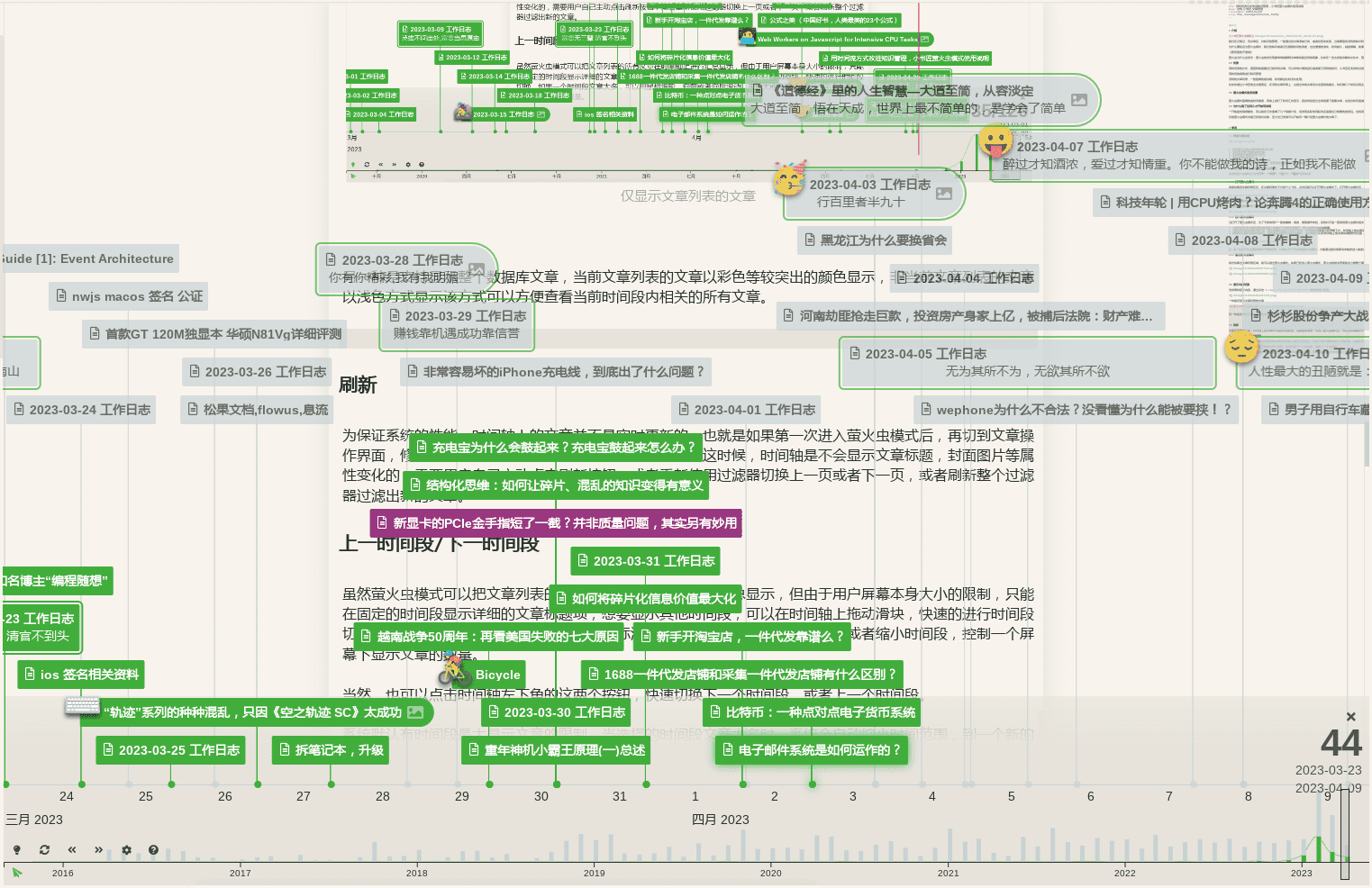Select the purple "新显卡的PCIe金手指" entry

556,523
